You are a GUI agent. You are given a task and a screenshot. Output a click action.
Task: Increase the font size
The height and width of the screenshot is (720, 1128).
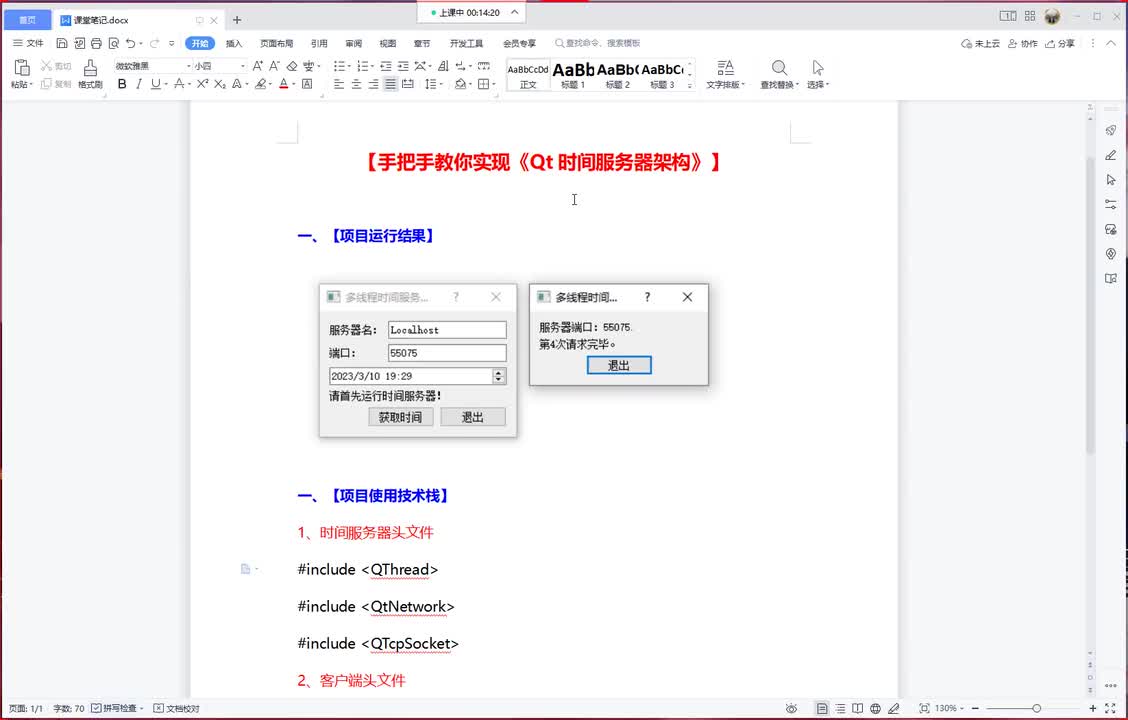tap(258, 65)
